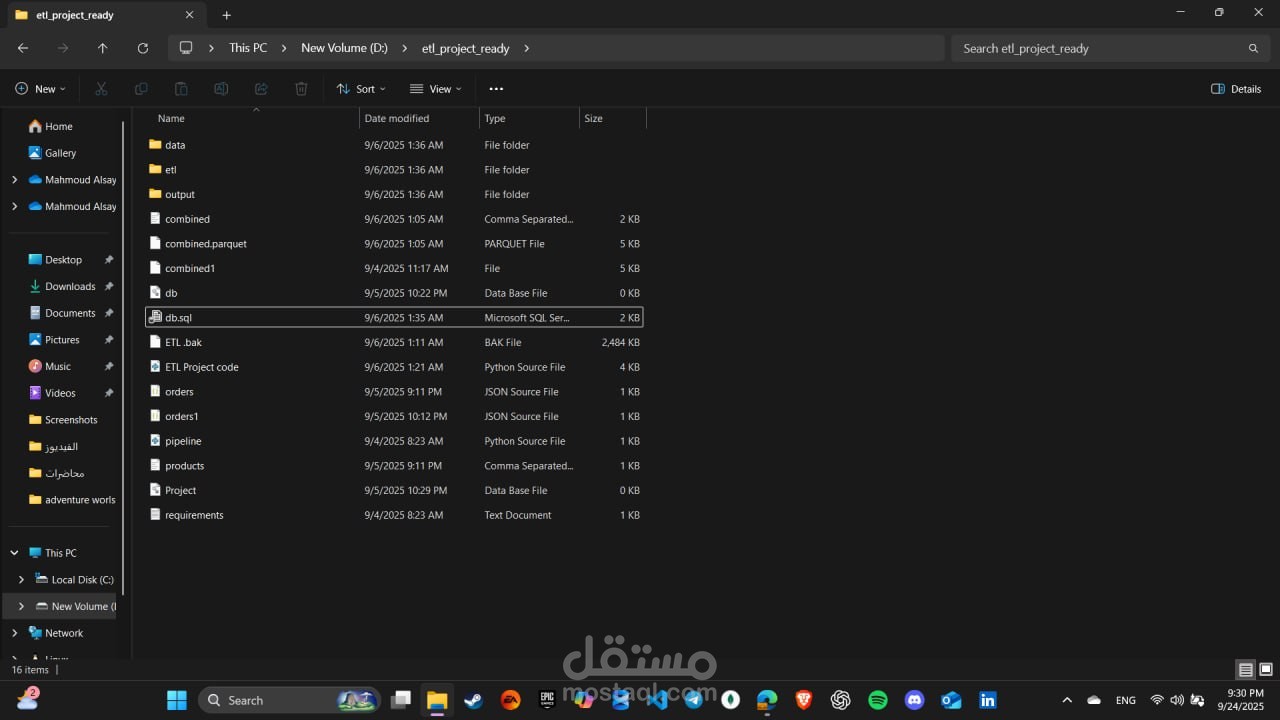Click the Delete trash icon in the toolbar

301,89
